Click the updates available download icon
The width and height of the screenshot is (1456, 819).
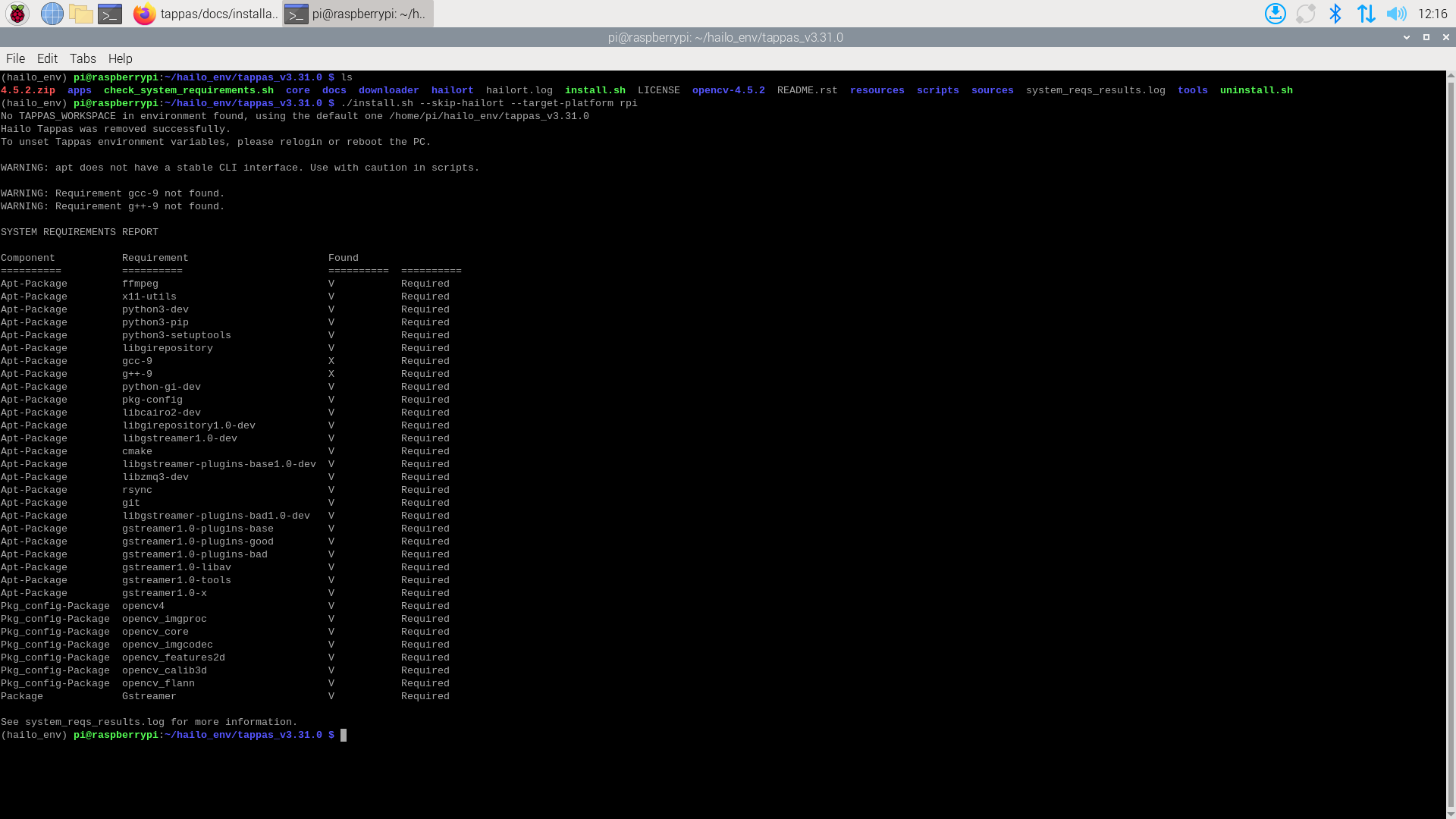click(x=1275, y=14)
